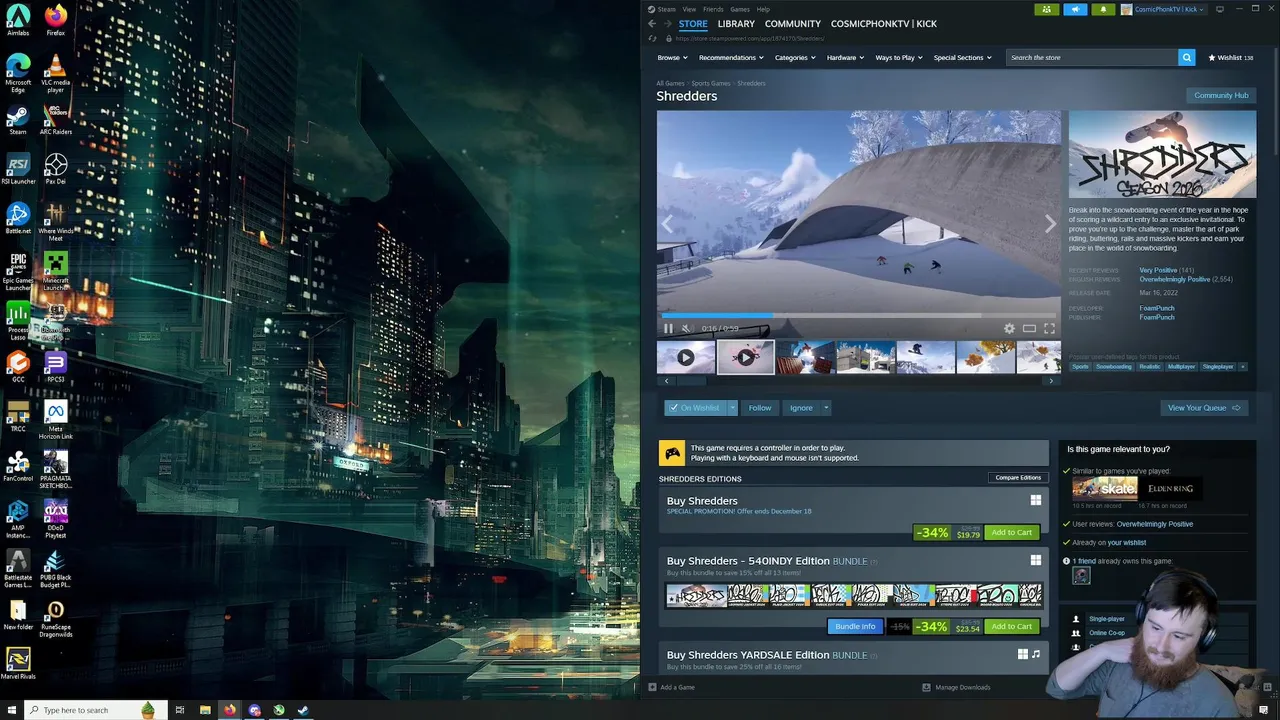The image size is (1280, 720).
Task: Open the Steam menu
Action: pos(666,9)
